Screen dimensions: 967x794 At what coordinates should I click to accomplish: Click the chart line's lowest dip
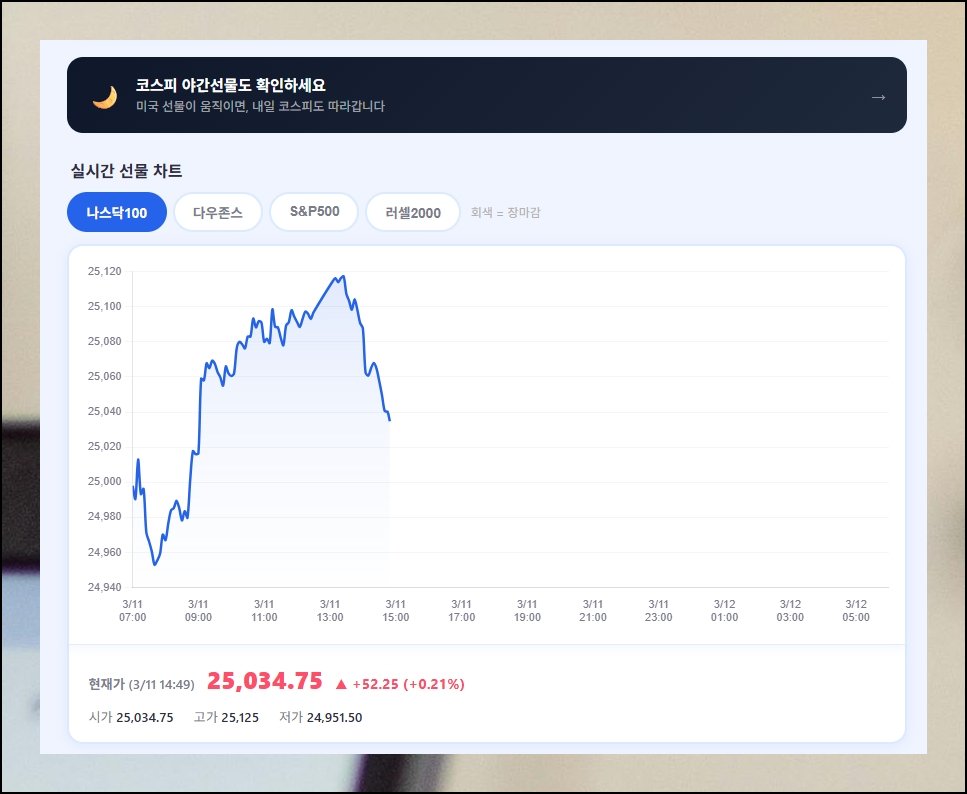[155, 564]
